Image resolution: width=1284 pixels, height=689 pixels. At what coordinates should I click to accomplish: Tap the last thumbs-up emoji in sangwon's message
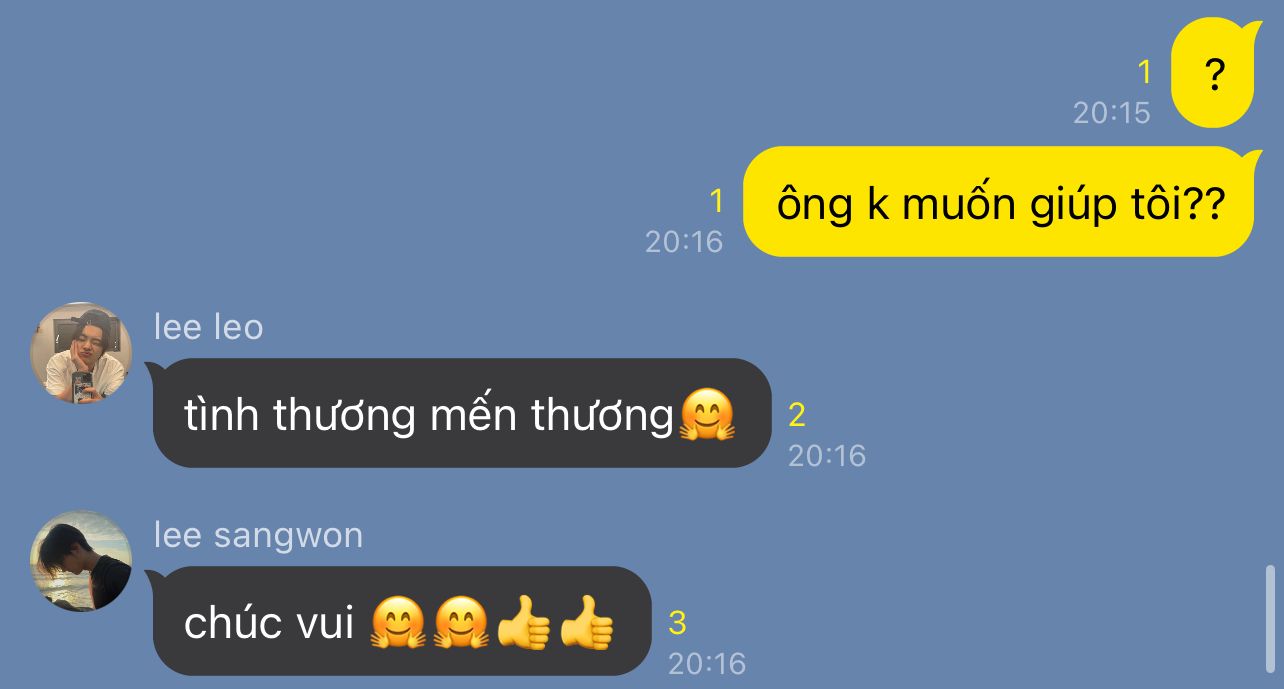586,622
